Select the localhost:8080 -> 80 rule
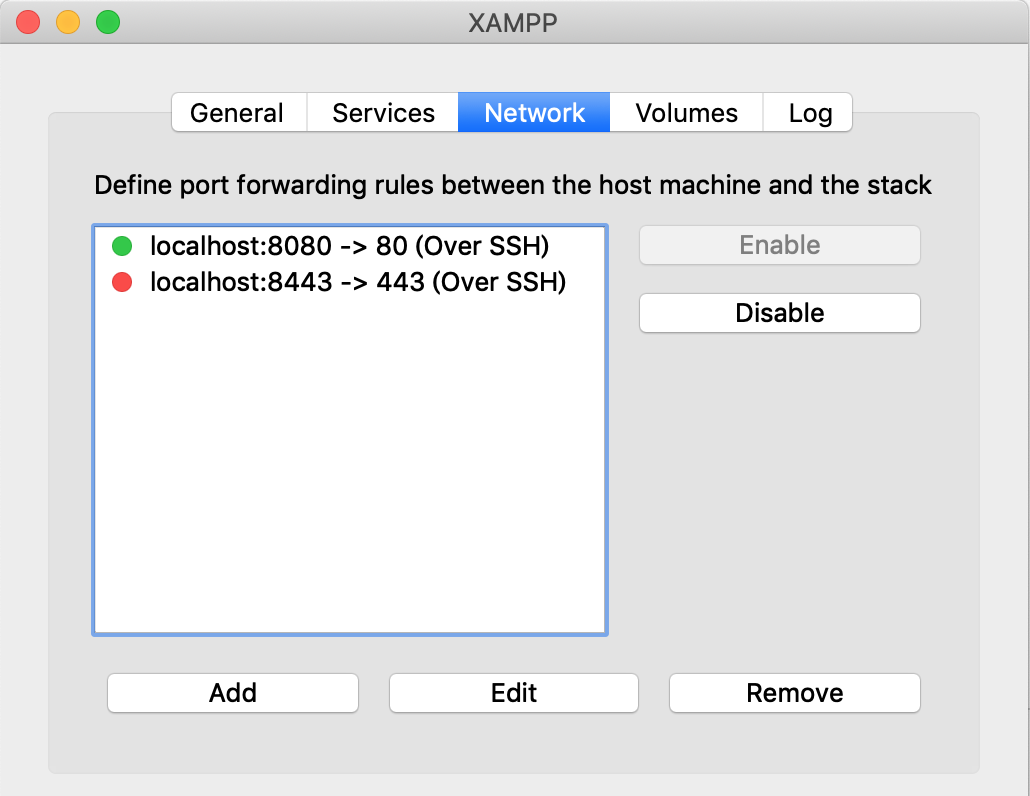Viewport: 1030px width, 796px height. (349, 246)
